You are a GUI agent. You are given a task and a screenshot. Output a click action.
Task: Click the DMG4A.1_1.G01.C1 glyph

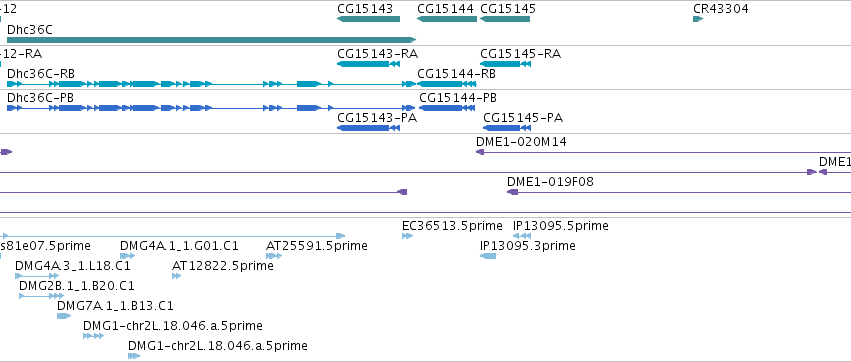(x=128, y=256)
